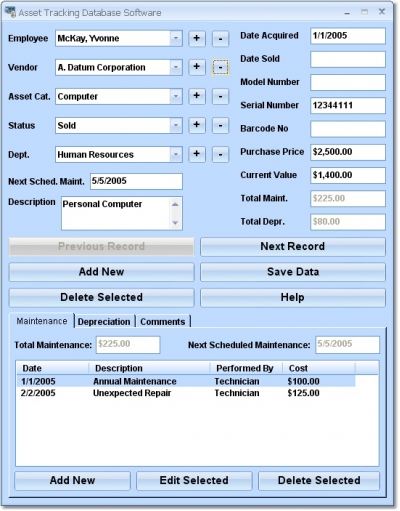Click the Total Maint. $225.00 field
This screenshot has width=400, height=511.
(348, 199)
